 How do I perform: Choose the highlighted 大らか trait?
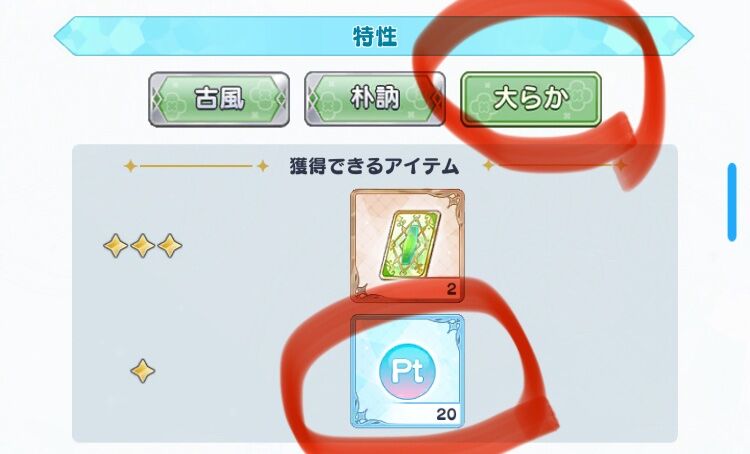pyautogui.click(x=530, y=99)
